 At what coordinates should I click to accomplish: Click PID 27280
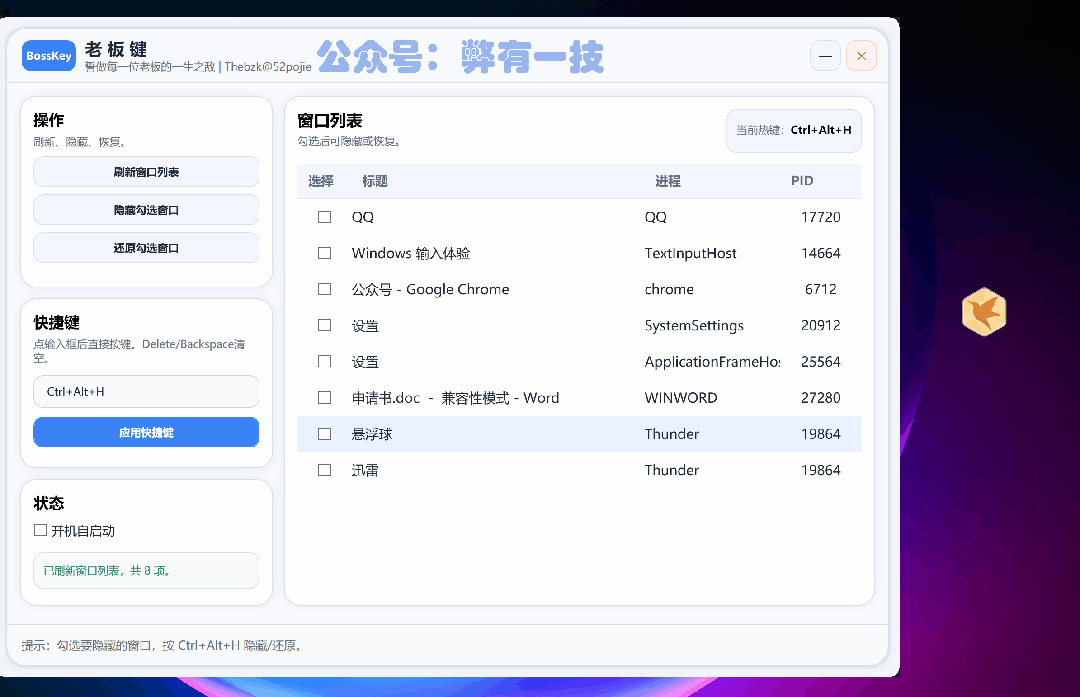coord(820,397)
